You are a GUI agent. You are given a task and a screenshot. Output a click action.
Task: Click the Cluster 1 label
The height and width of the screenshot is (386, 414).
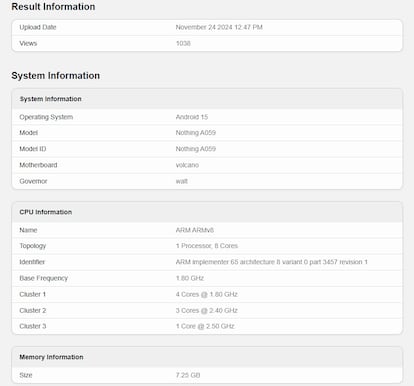[x=32, y=294]
